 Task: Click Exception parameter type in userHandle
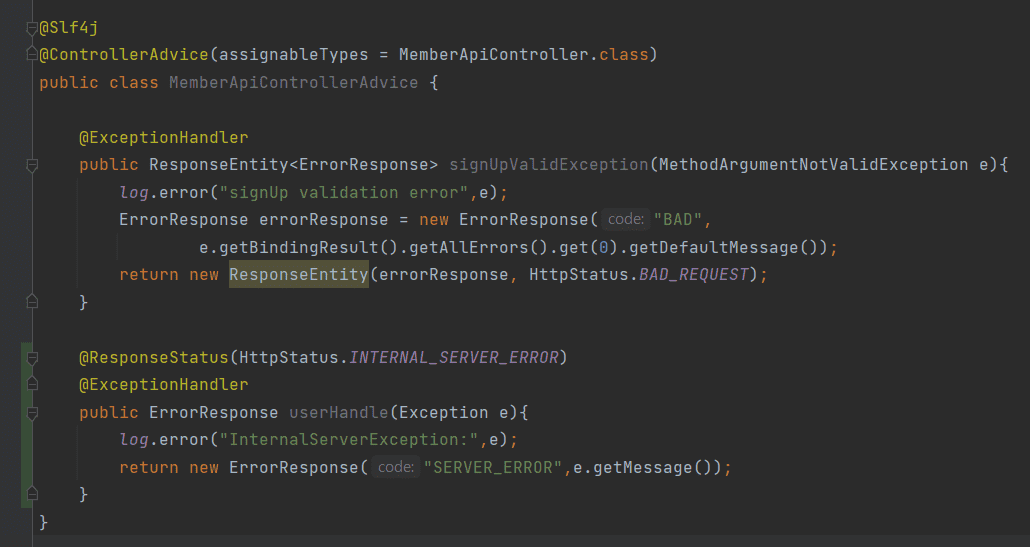click(x=443, y=412)
